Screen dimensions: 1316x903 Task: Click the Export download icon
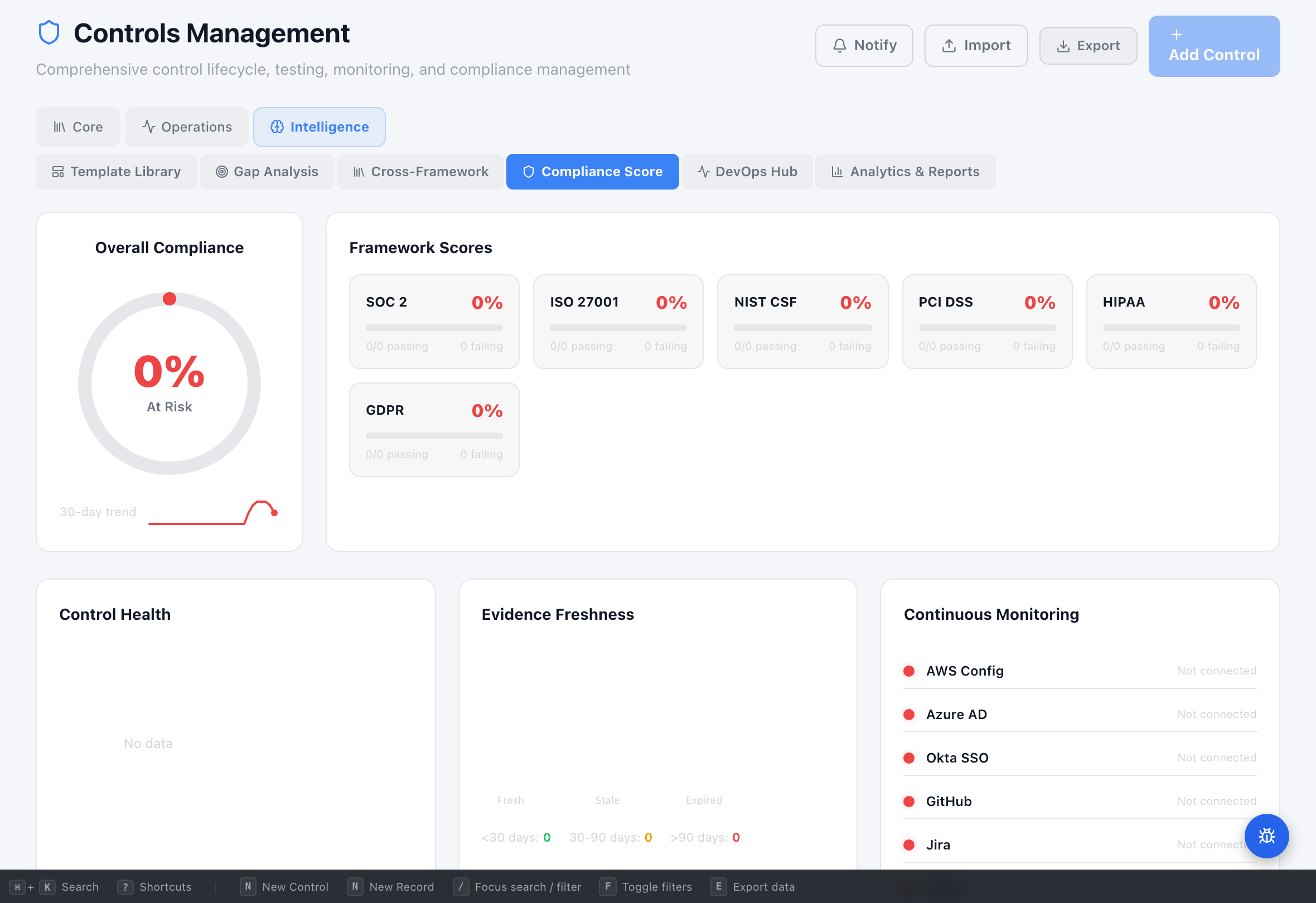click(x=1063, y=45)
